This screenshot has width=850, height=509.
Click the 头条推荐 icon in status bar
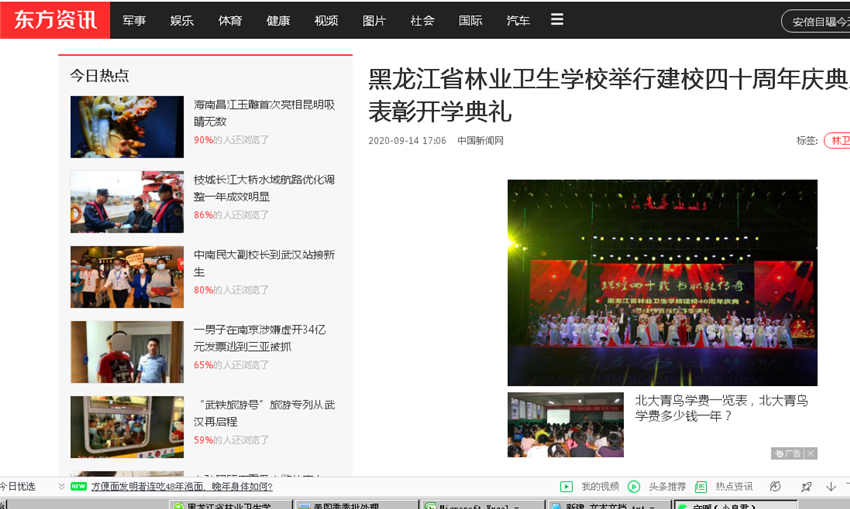point(634,487)
